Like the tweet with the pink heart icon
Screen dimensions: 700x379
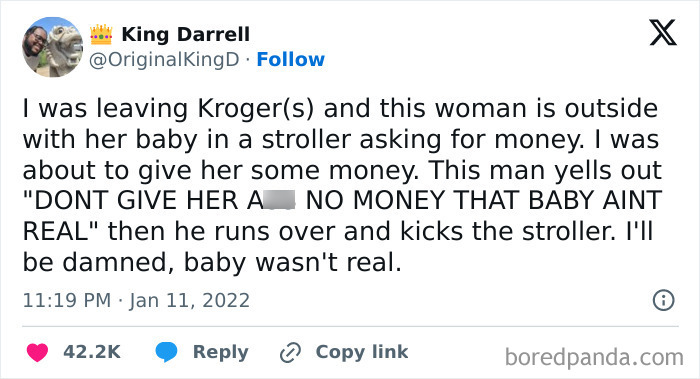[37, 352]
